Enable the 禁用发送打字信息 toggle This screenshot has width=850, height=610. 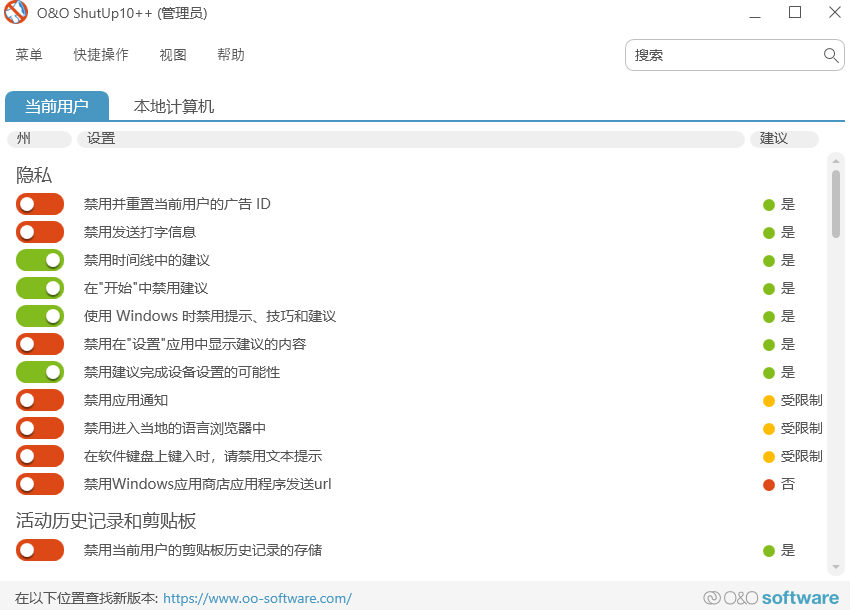coord(39,232)
